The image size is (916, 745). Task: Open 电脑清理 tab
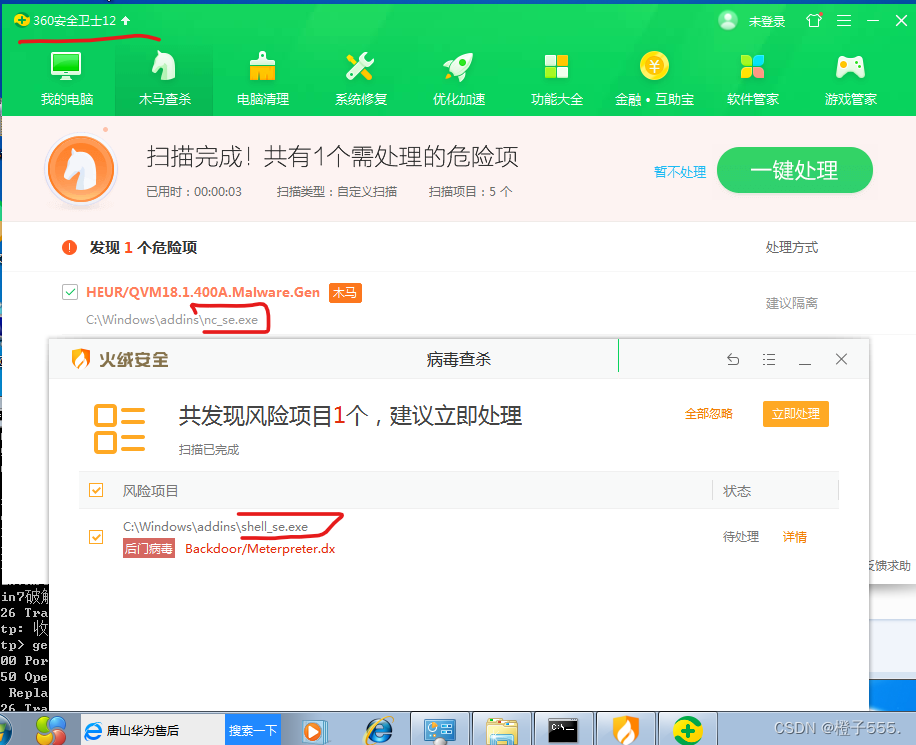coord(263,79)
